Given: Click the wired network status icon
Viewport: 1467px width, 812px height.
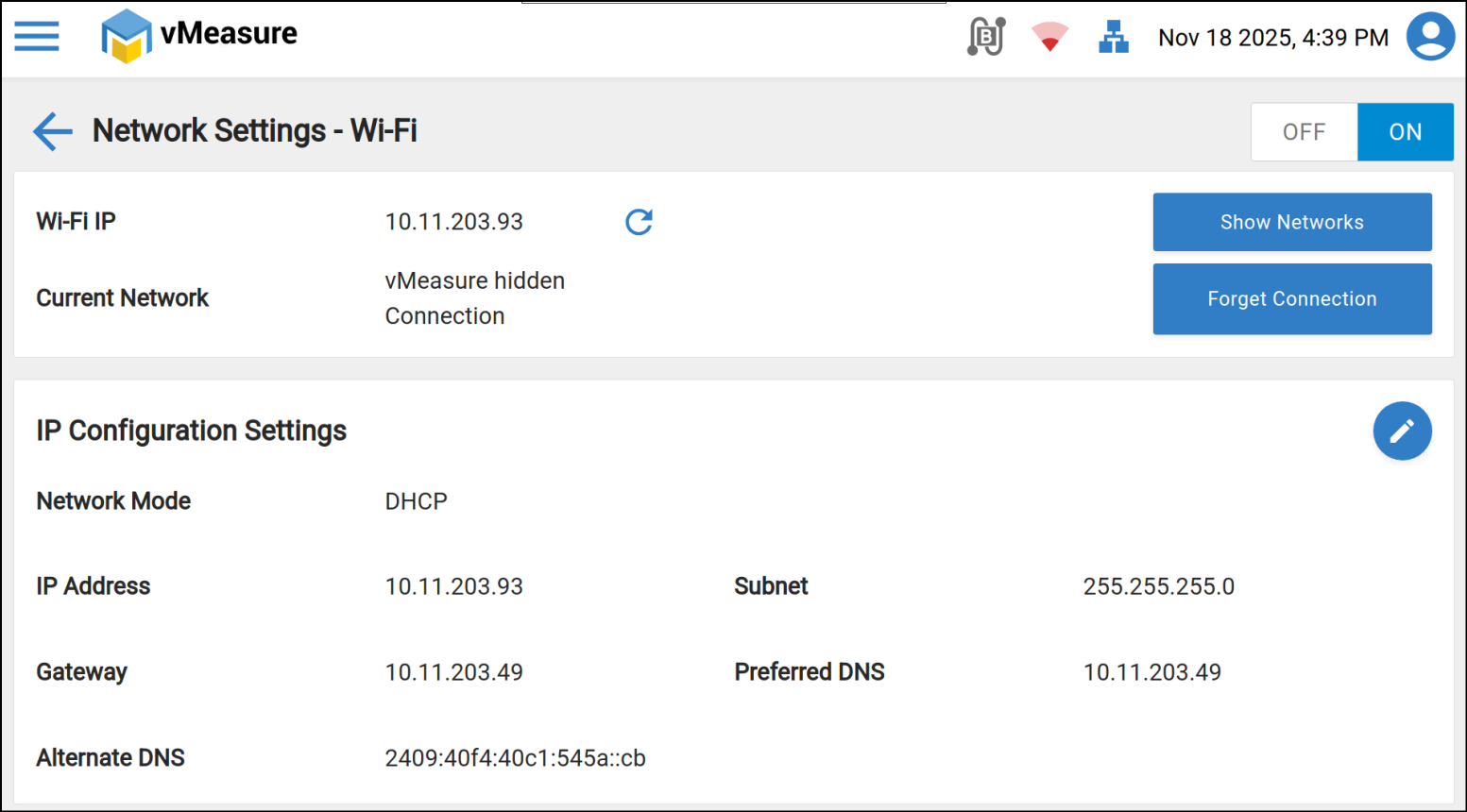Looking at the screenshot, I should point(1114,37).
